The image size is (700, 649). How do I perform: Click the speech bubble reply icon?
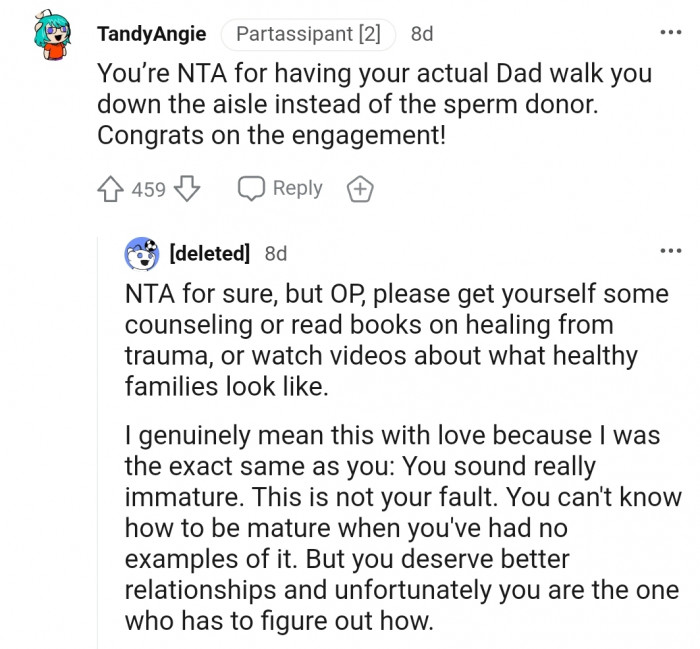point(251,189)
